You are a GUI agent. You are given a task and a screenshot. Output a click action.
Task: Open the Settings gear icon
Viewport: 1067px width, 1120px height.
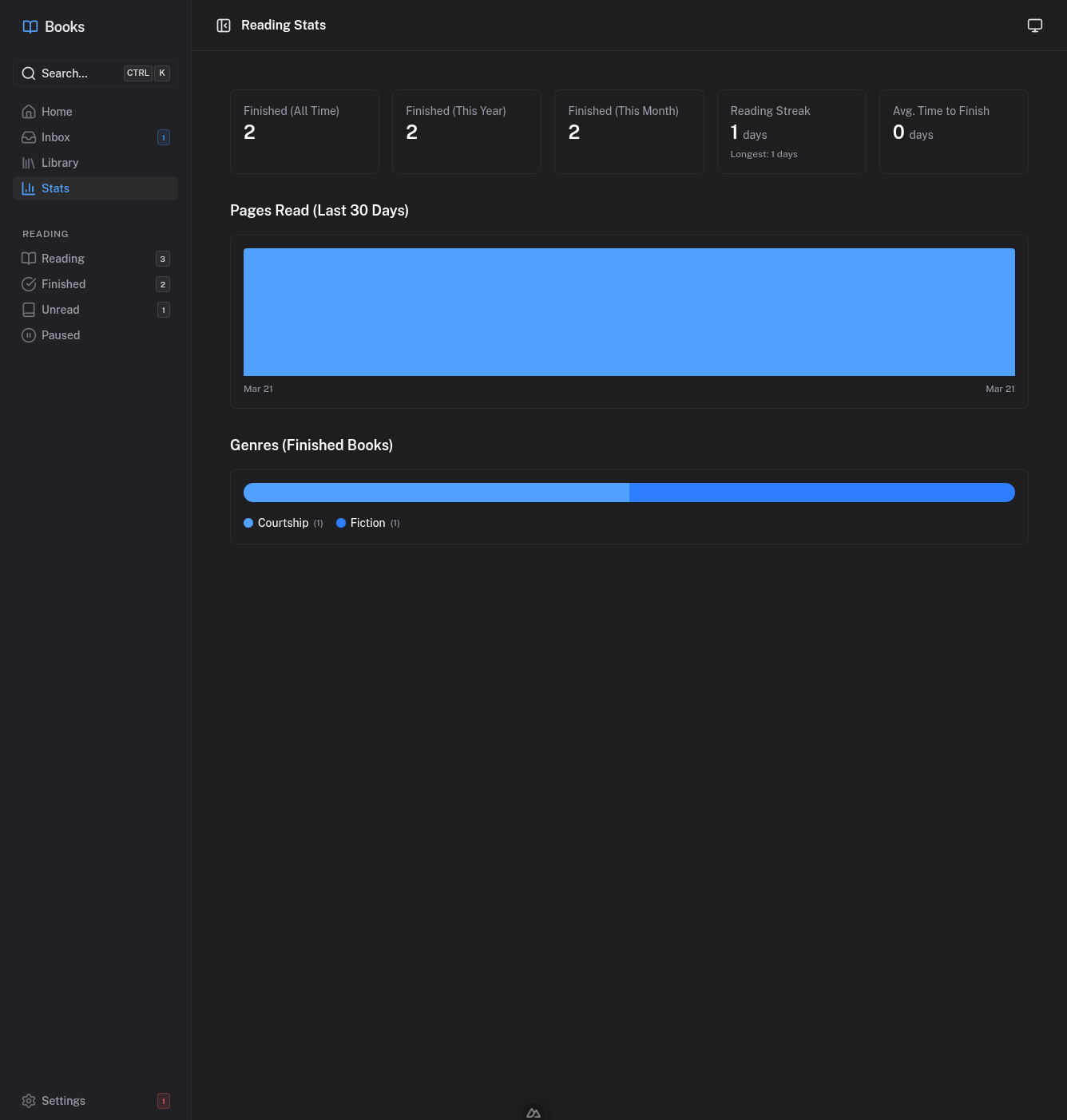pos(29,1101)
